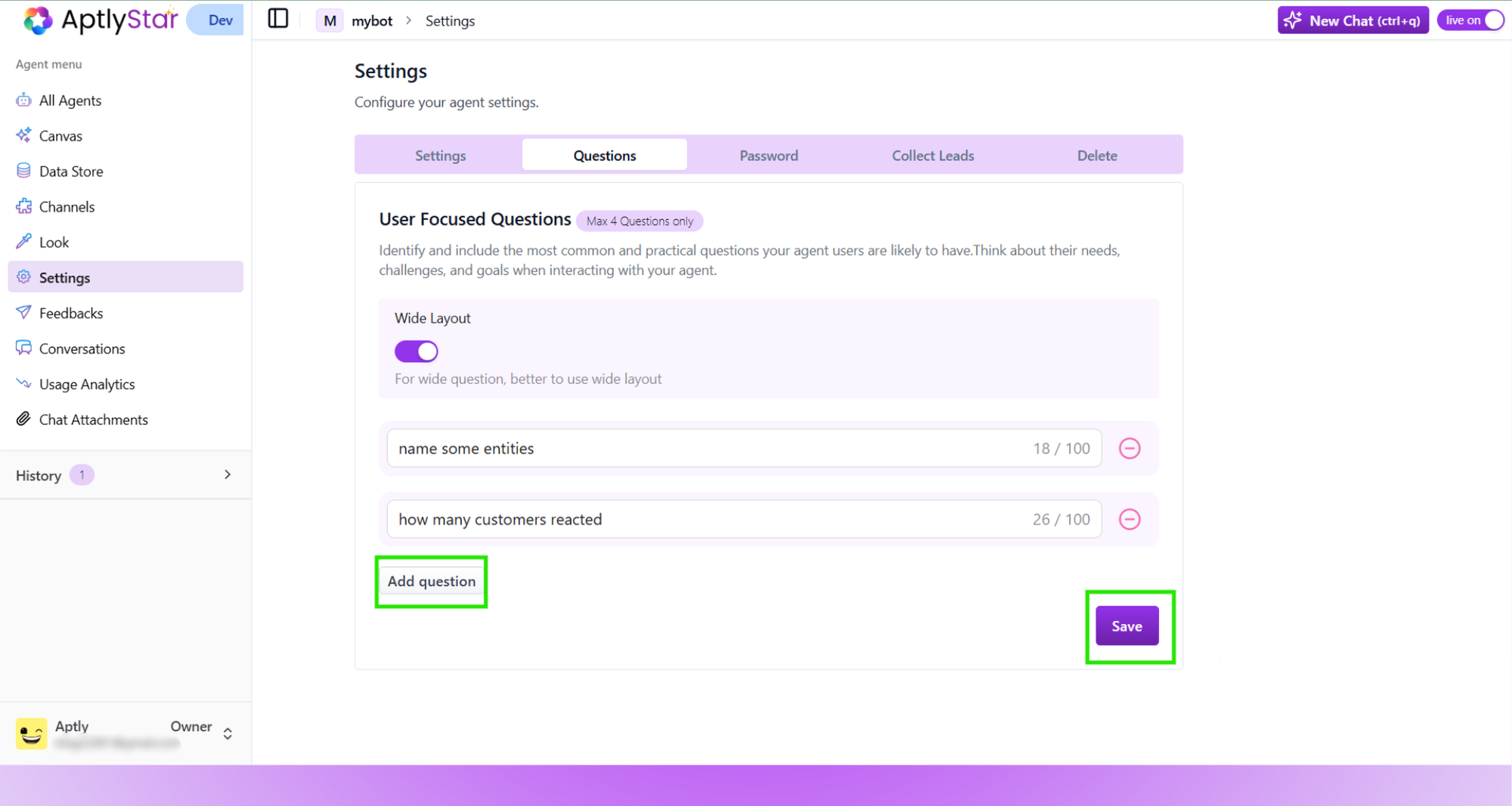Open Usage Analytics

[86, 383]
